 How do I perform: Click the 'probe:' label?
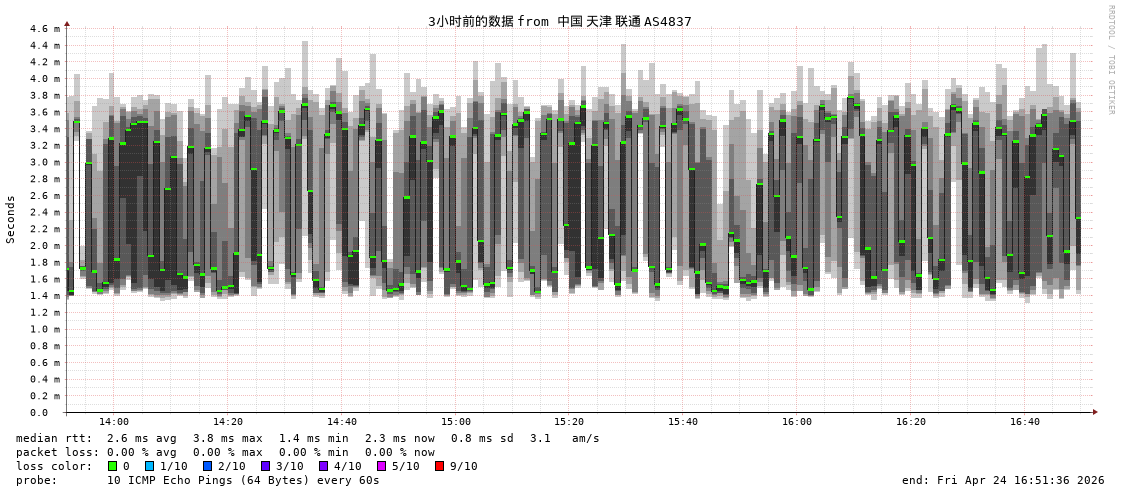[36, 480]
